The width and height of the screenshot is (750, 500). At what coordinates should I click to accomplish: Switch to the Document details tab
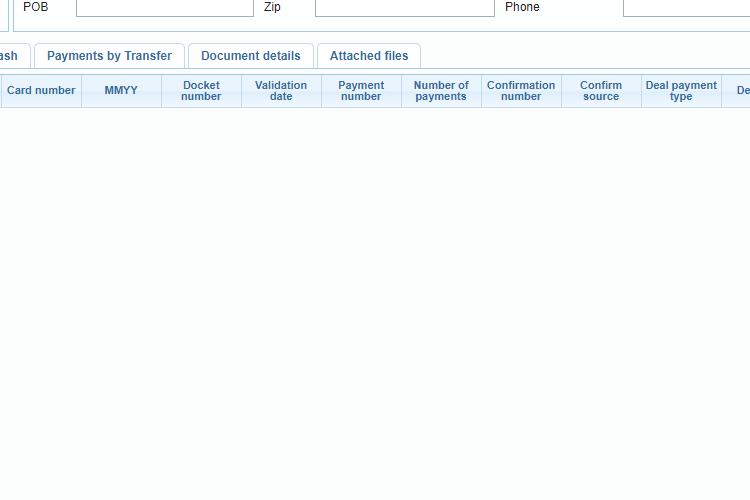[251, 56]
